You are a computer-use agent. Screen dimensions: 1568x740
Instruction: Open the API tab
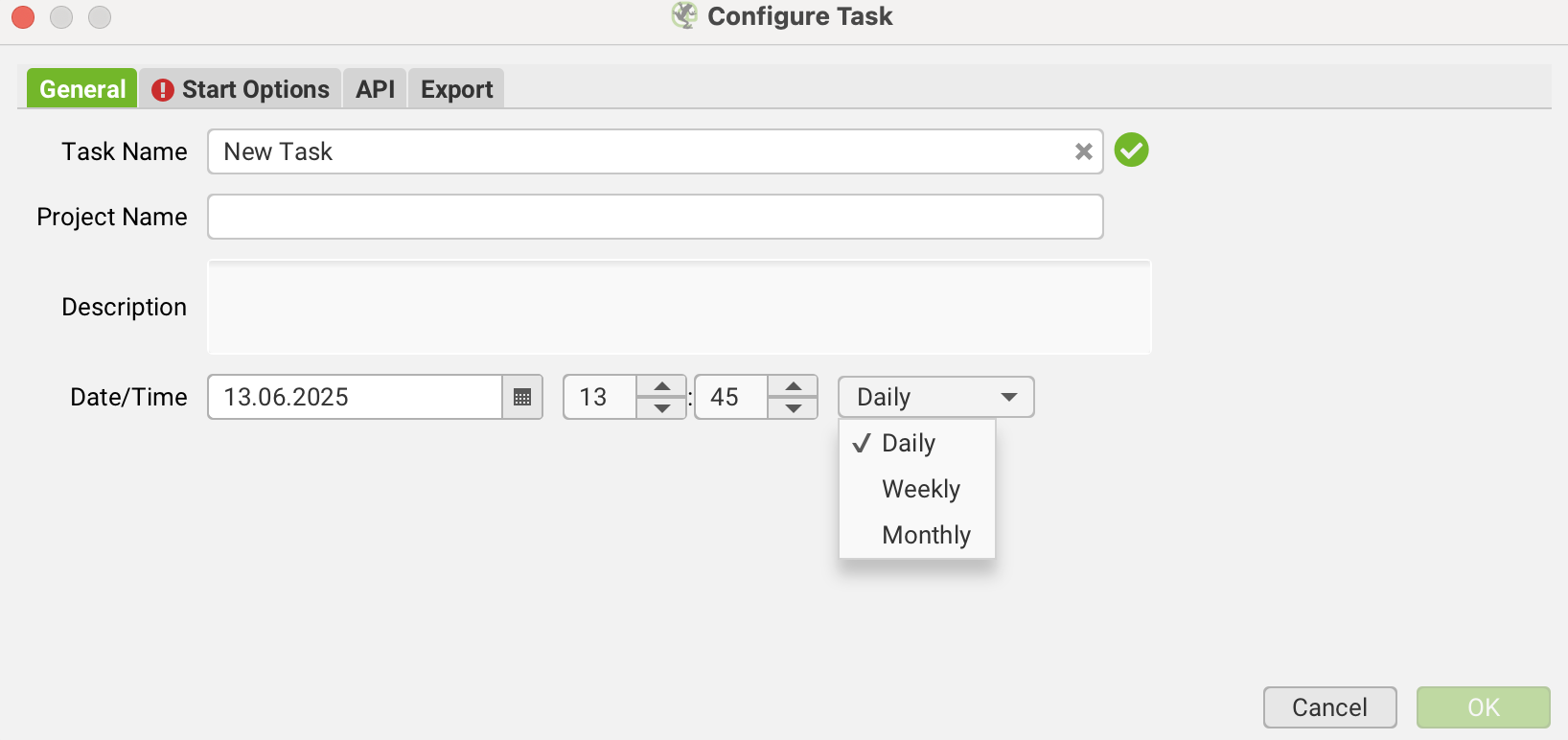coord(375,89)
